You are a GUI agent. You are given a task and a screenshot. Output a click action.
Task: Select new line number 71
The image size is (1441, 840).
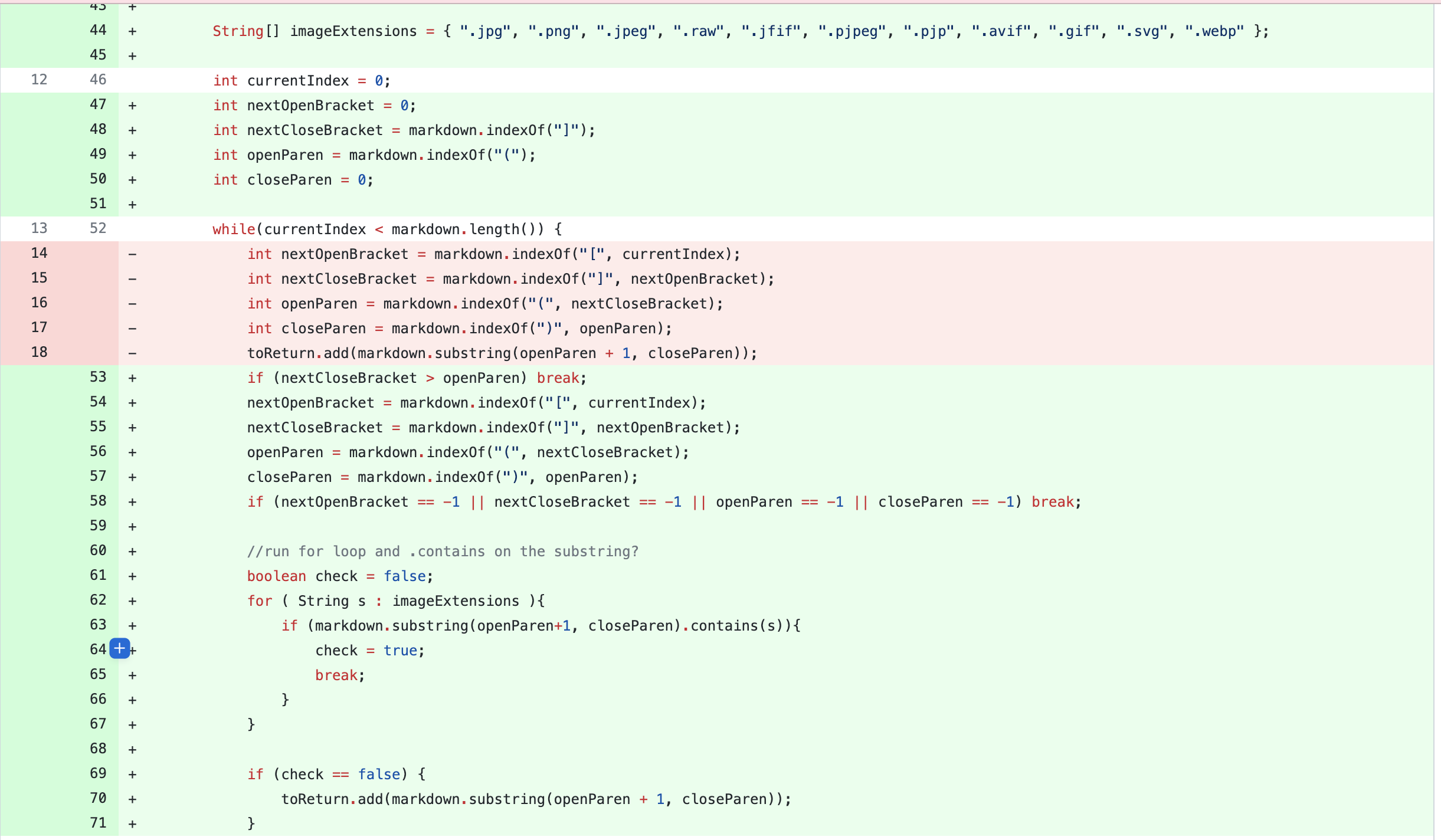click(x=98, y=823)
